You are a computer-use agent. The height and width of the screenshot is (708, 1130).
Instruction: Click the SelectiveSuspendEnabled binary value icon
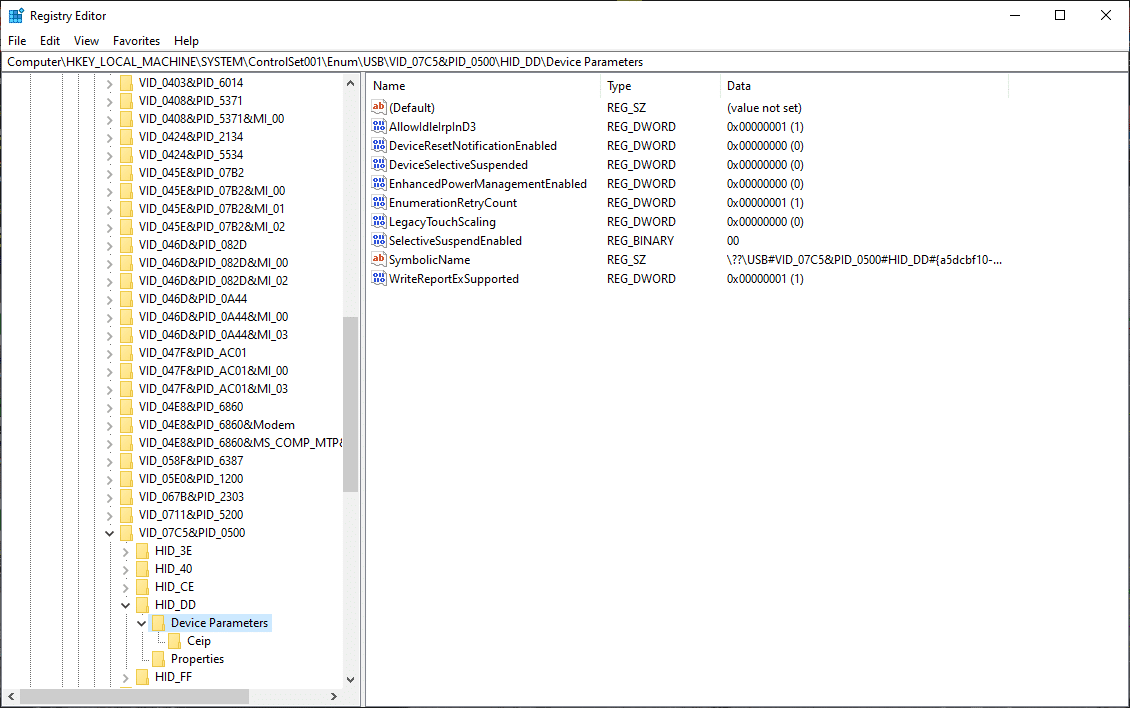(379, 241)
